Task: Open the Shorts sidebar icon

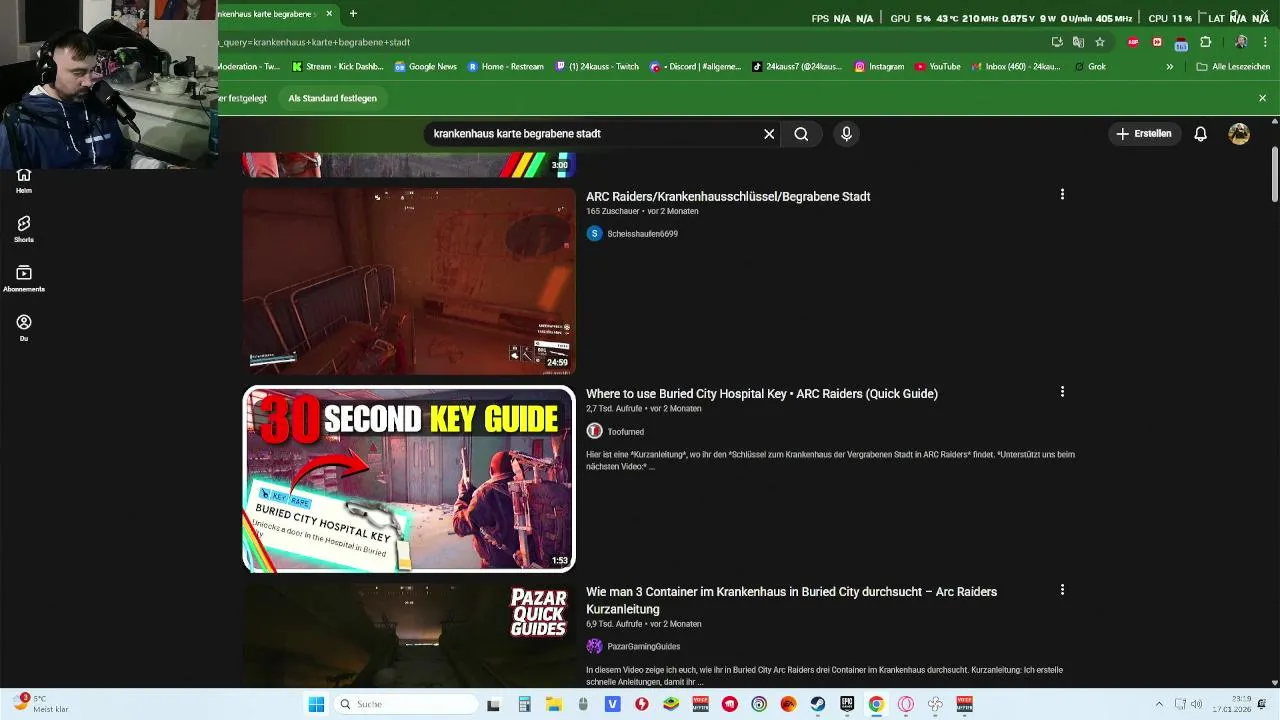Action: tap(24, 229)
